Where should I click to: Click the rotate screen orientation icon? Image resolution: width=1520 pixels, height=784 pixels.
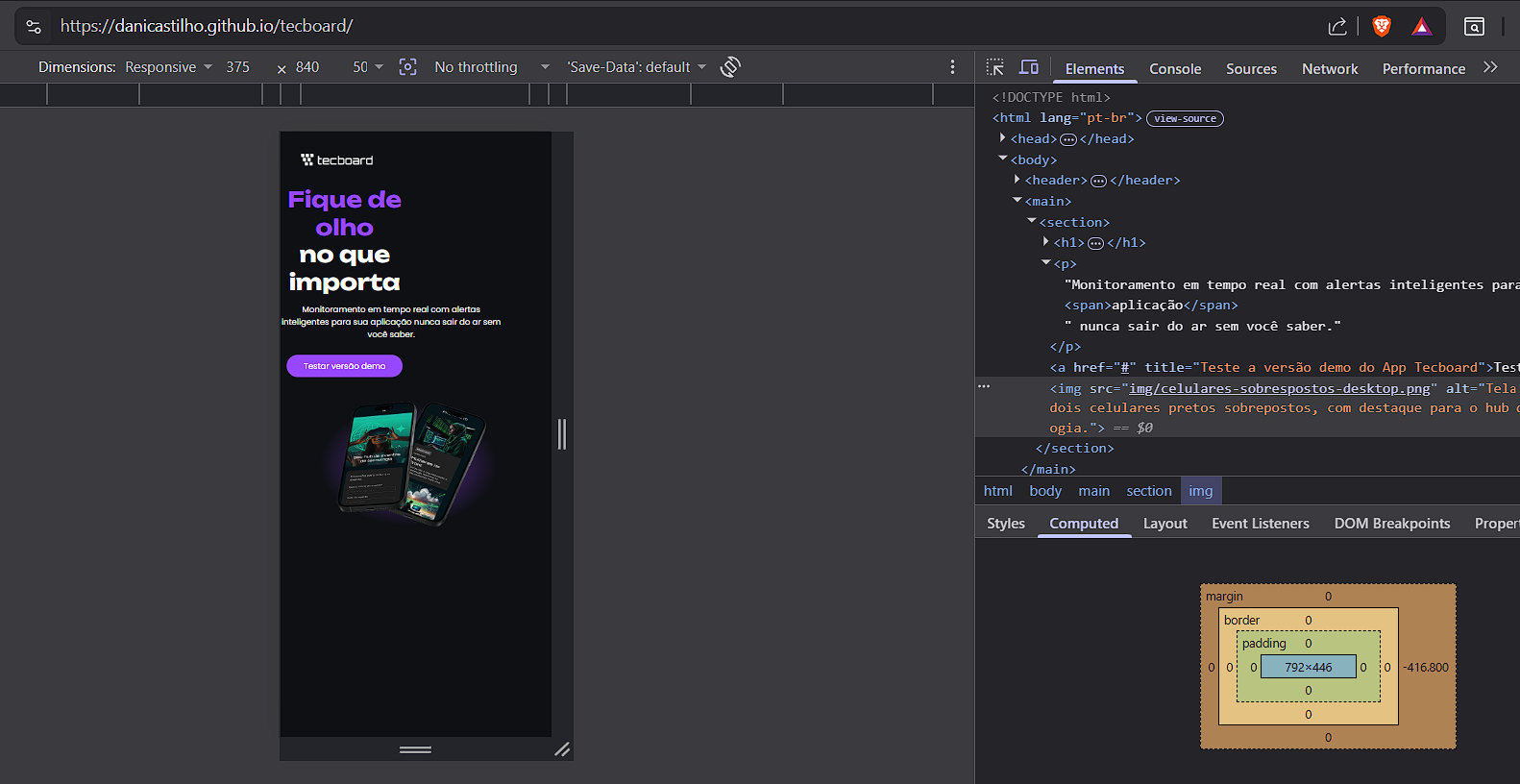pos(730,66)
